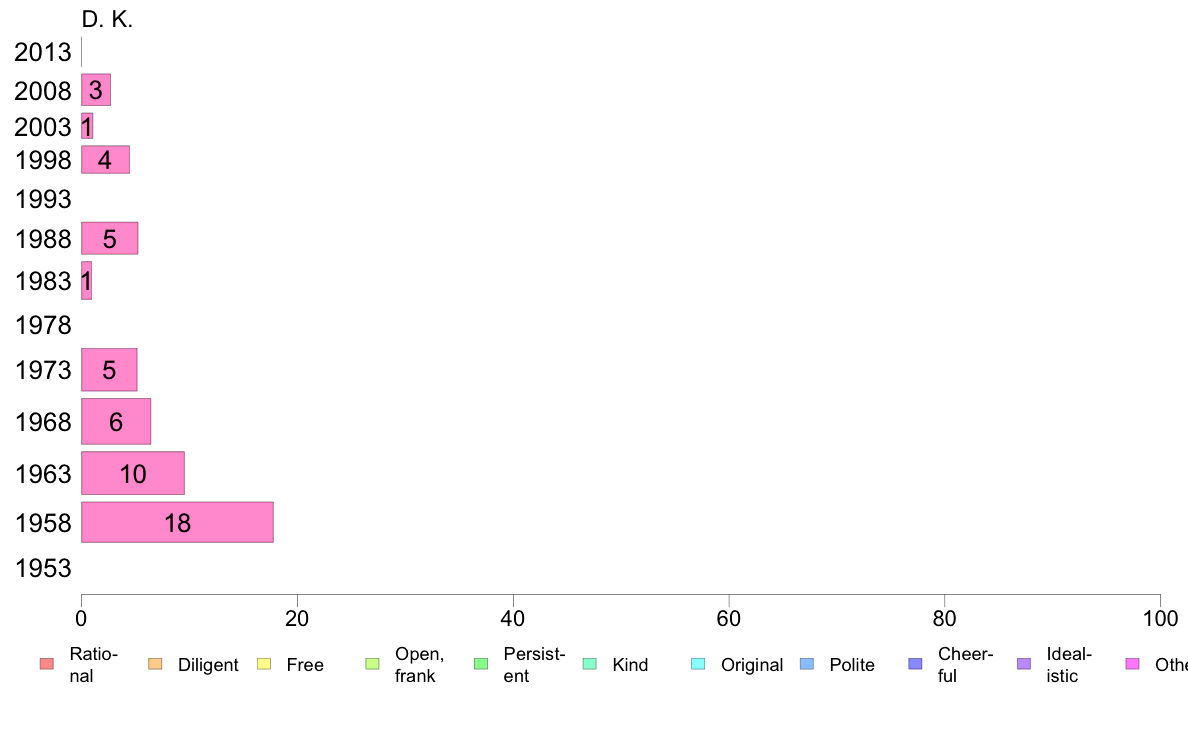
Task: Click the Polite legend blue swatch
Action: (807, 664)
